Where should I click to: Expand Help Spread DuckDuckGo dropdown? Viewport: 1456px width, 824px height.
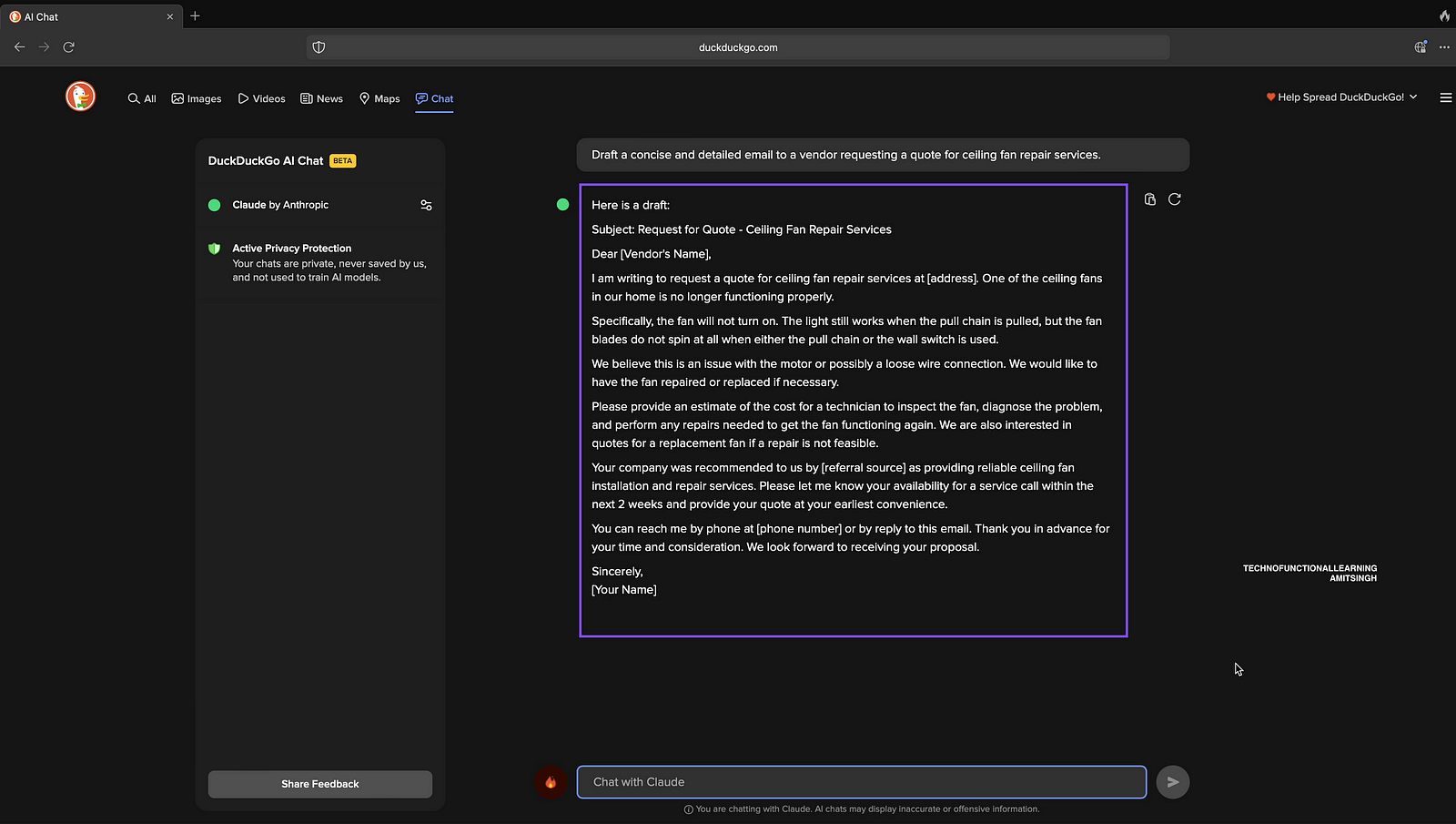pos(1341,97)
